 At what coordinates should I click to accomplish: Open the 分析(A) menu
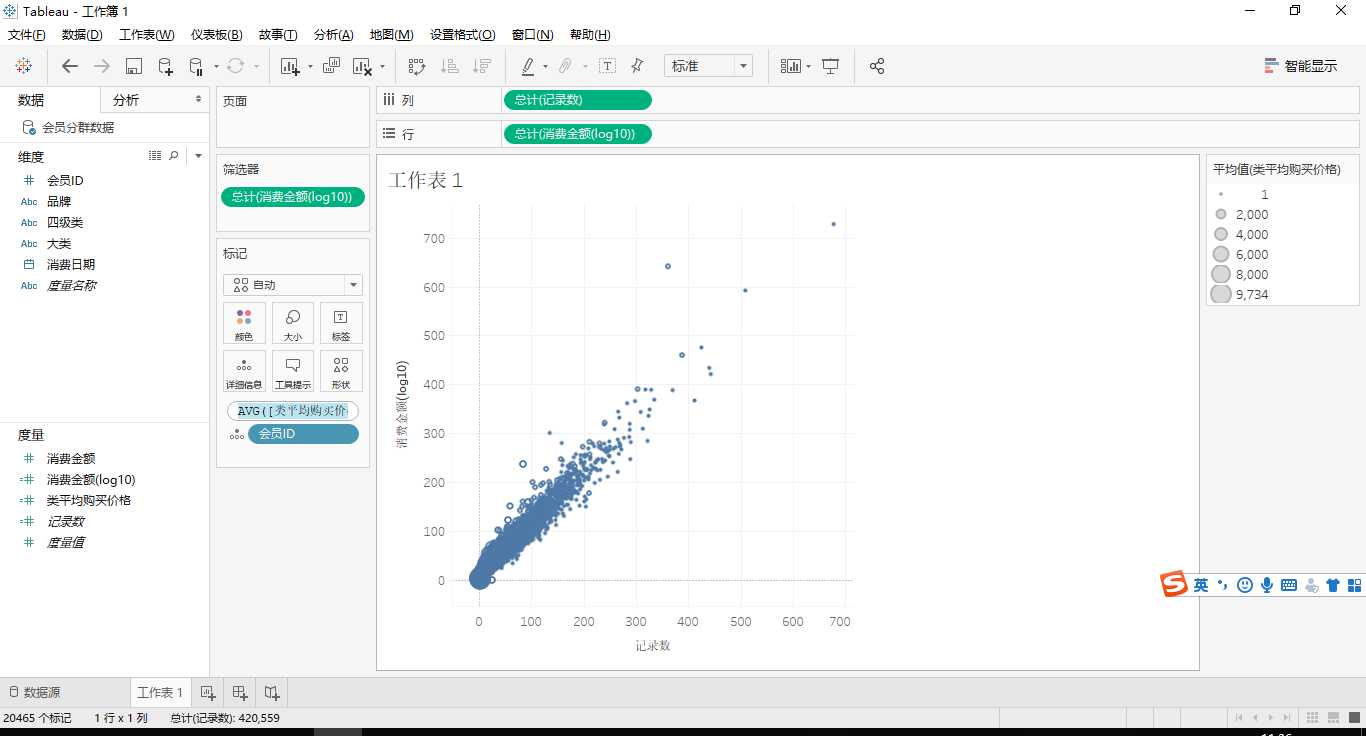[x=334, y=34]
